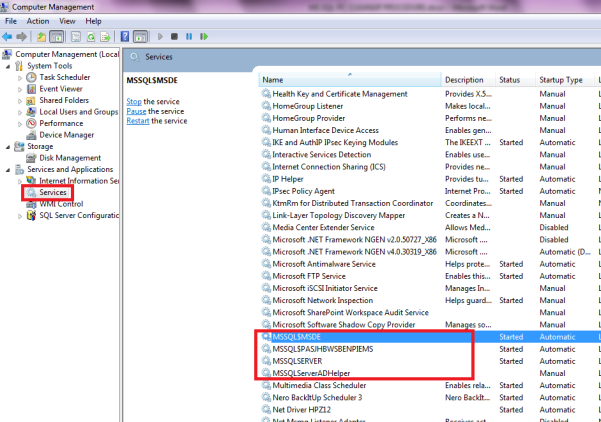Click the Restart Service toolbar icon
This screenshot has height=422, width=601.
pyautogui.click(x=204, y=36)
